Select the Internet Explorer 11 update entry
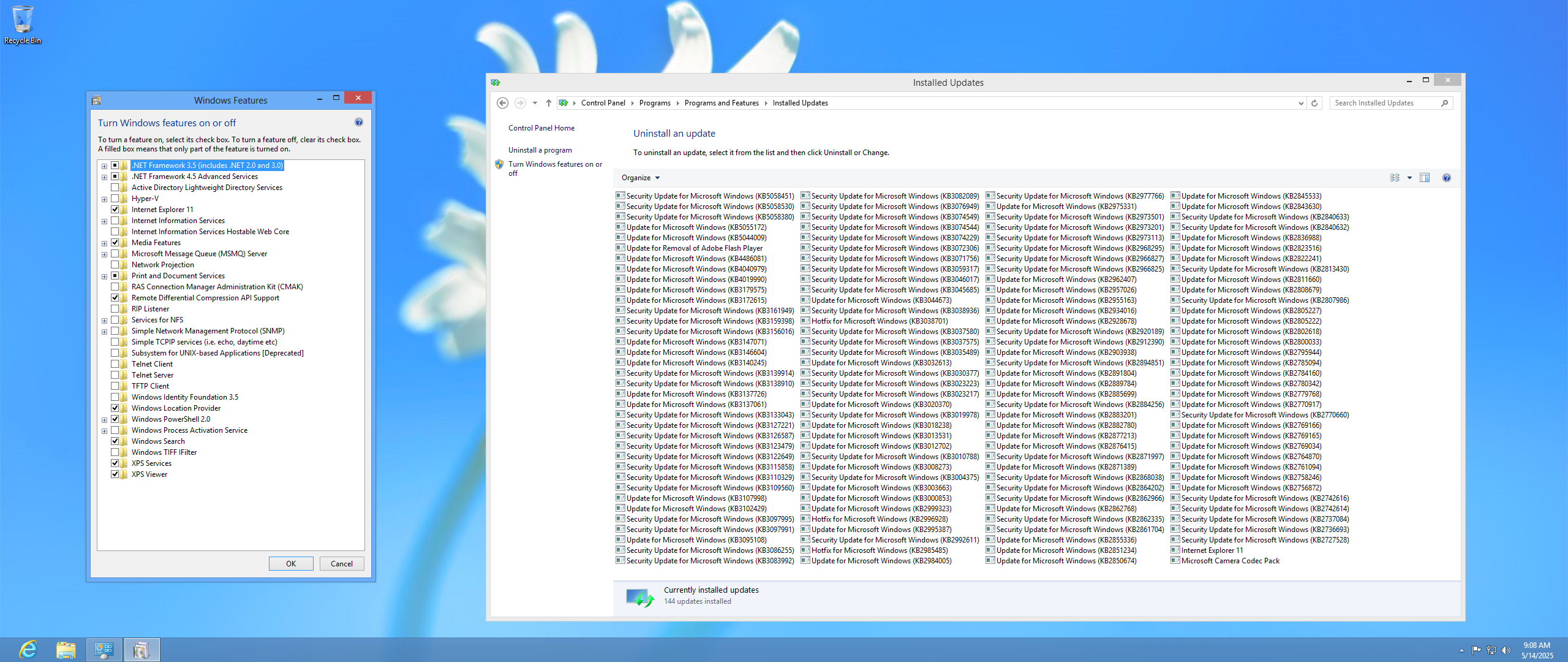This screenshot has width=1568, height=662. click(1212, 550)
